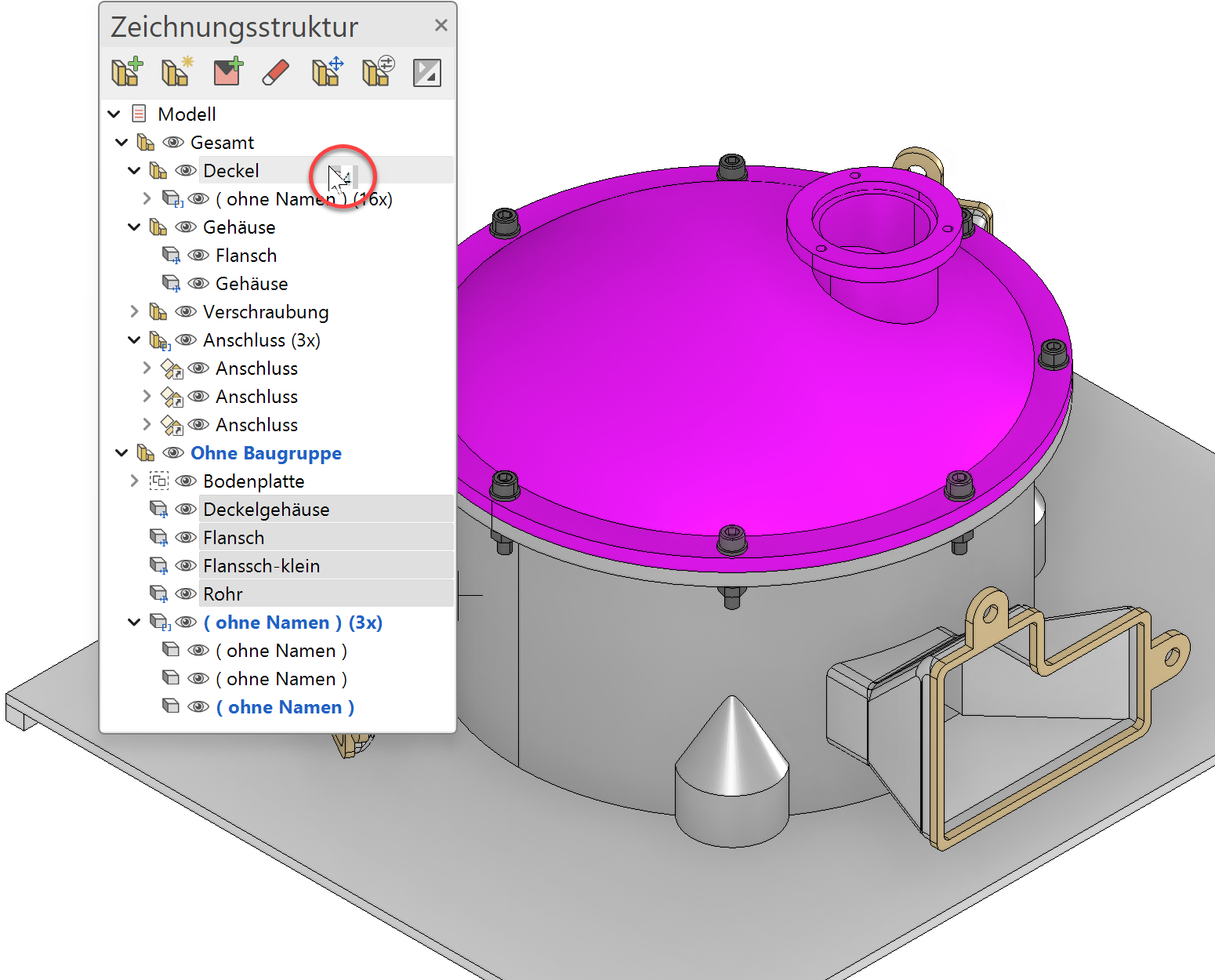Select the Anschluss (3x) assembly entry
The height and width of the screenshot is (980, 1215).
coord(261,340)
